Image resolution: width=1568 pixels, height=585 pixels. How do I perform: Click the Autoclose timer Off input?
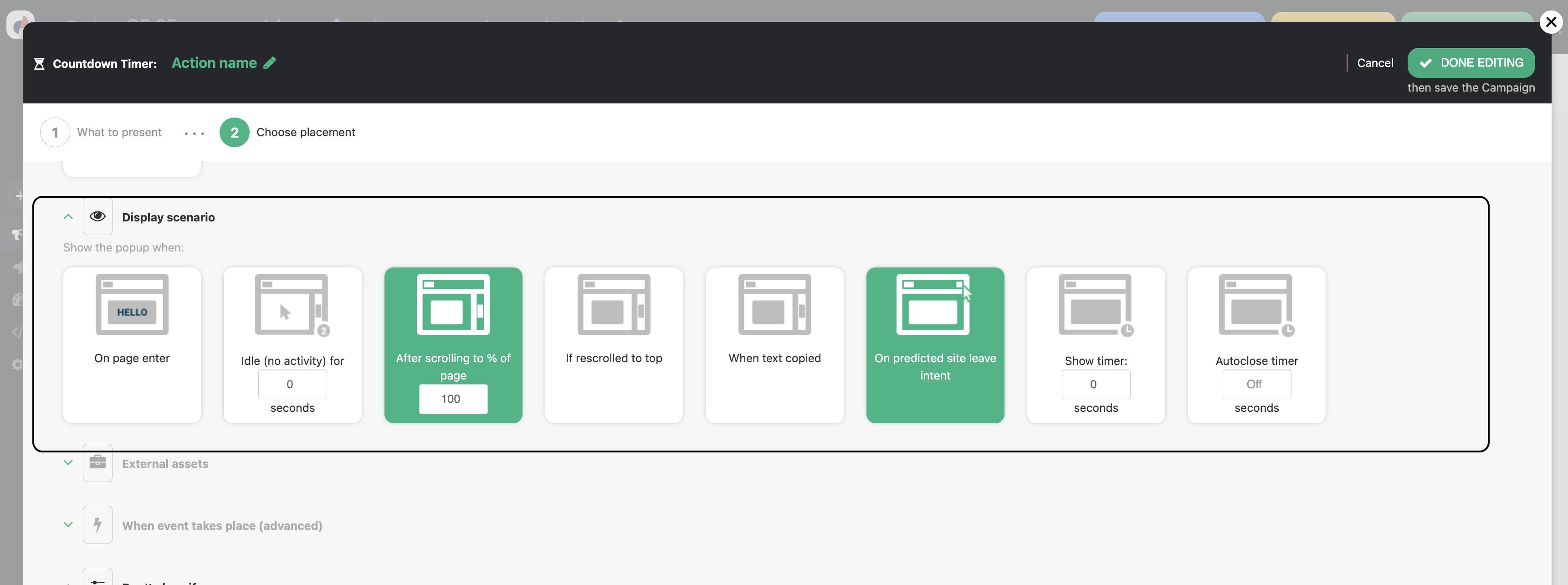[x=1256, y=384]
